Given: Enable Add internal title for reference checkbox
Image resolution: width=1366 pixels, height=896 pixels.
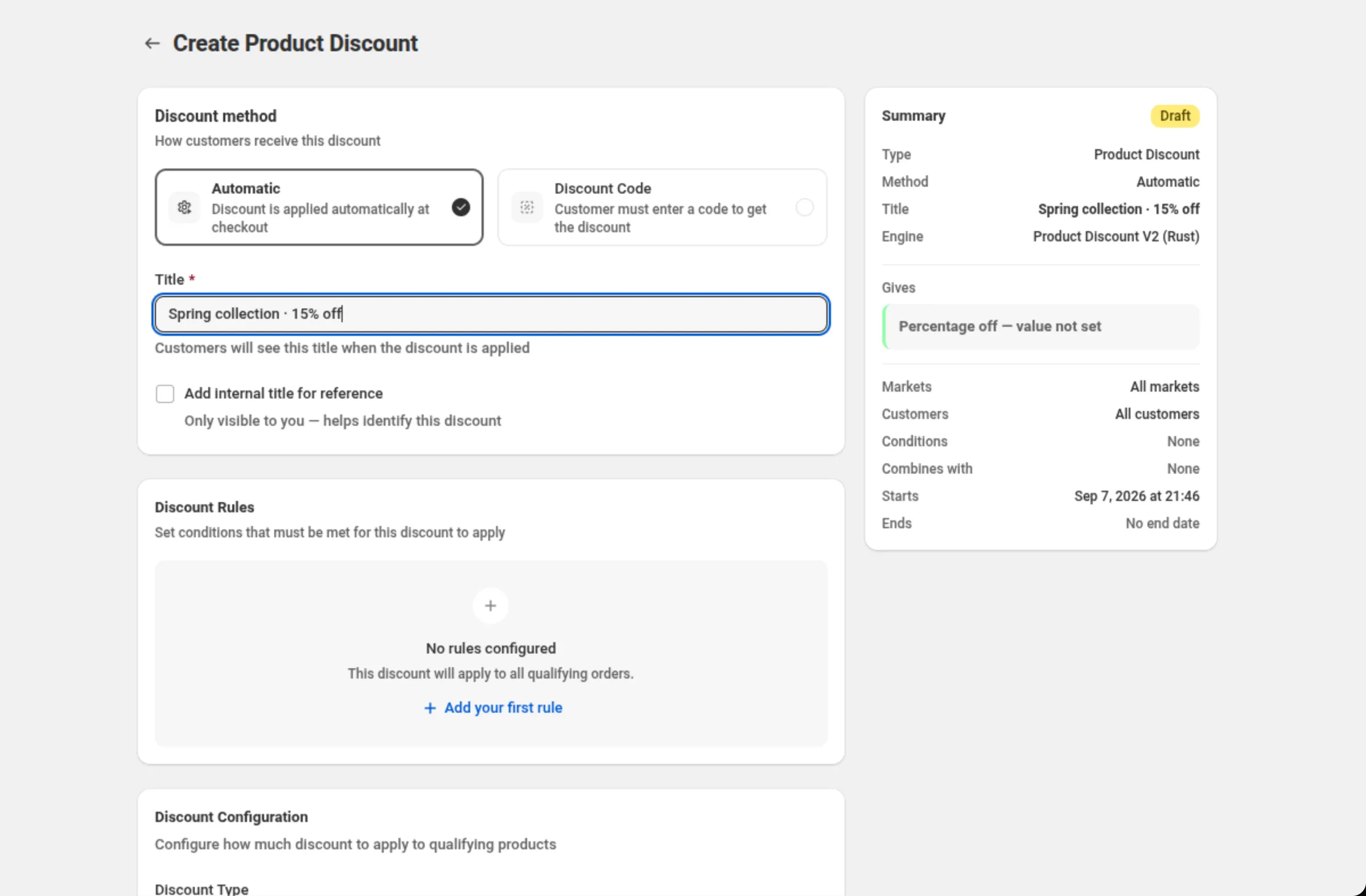Looking at the screenshot, I should point(164,394).
